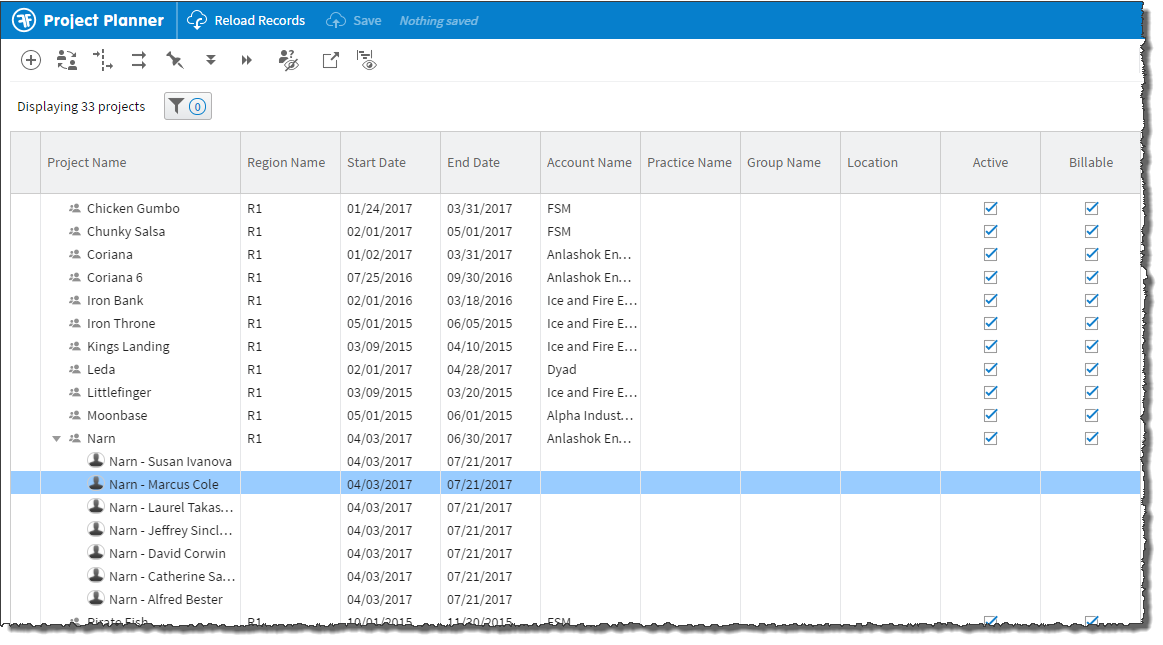Image resolution: width=1163 pixels, height=645 pixels.
Task: Click the add (plus circle) toolbar icon
Action: coord(31,61)
